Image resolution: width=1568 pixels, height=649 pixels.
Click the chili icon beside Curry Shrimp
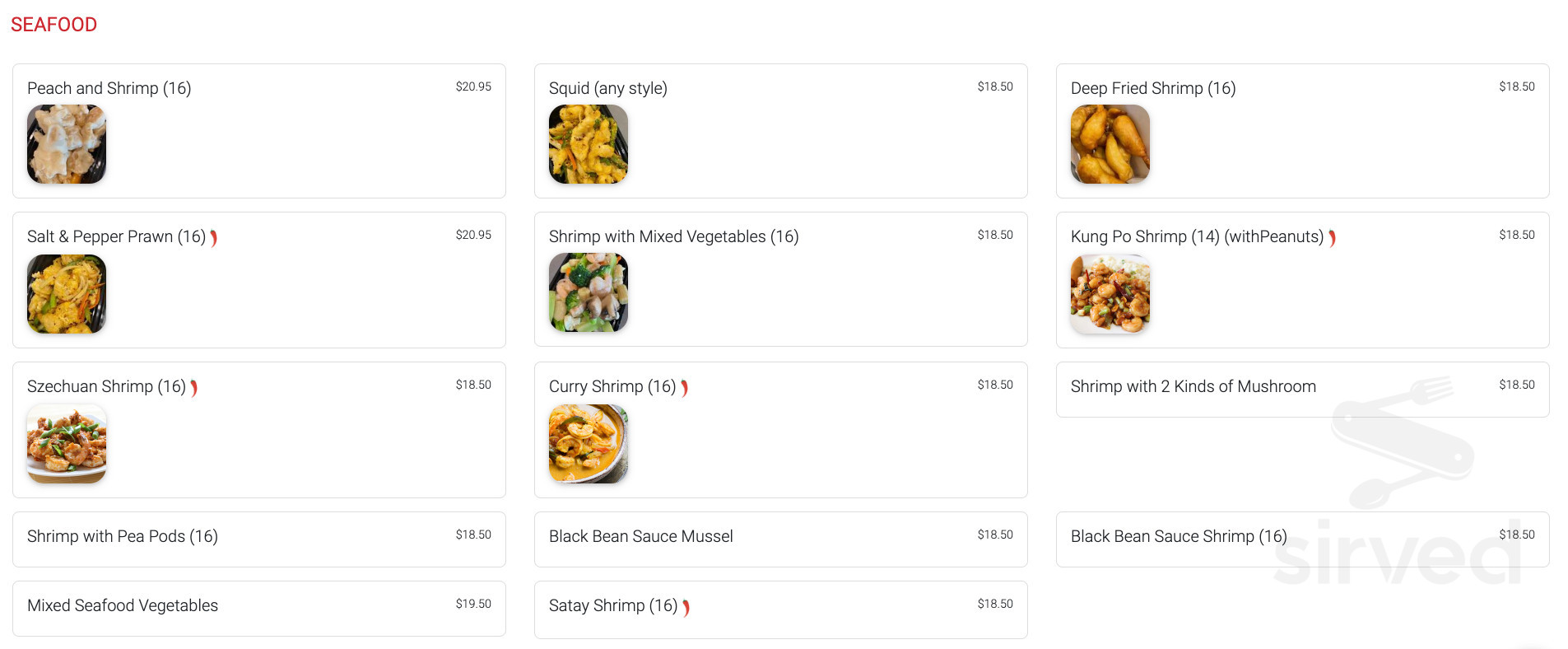coord(685,388)
